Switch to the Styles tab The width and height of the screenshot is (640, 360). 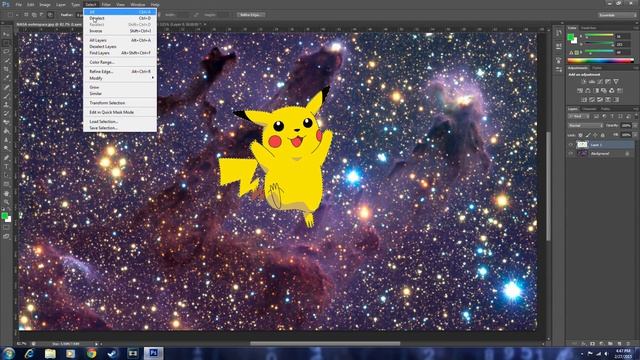click(x=597, y=68)
